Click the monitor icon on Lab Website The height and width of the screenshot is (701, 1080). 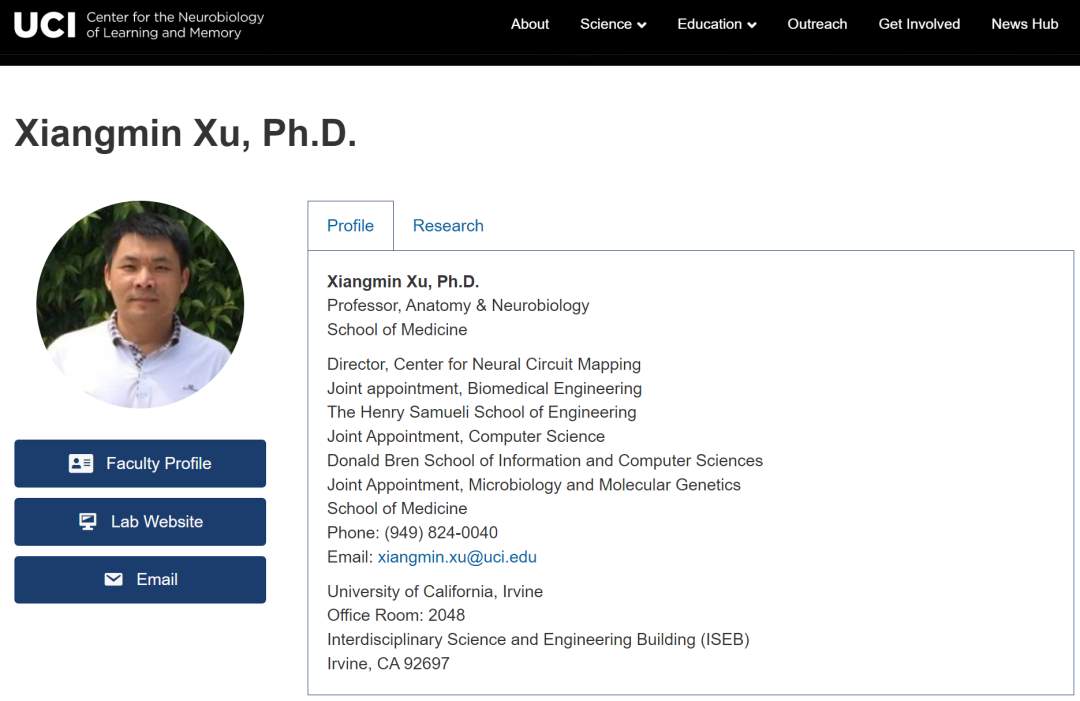pos(88,521)
